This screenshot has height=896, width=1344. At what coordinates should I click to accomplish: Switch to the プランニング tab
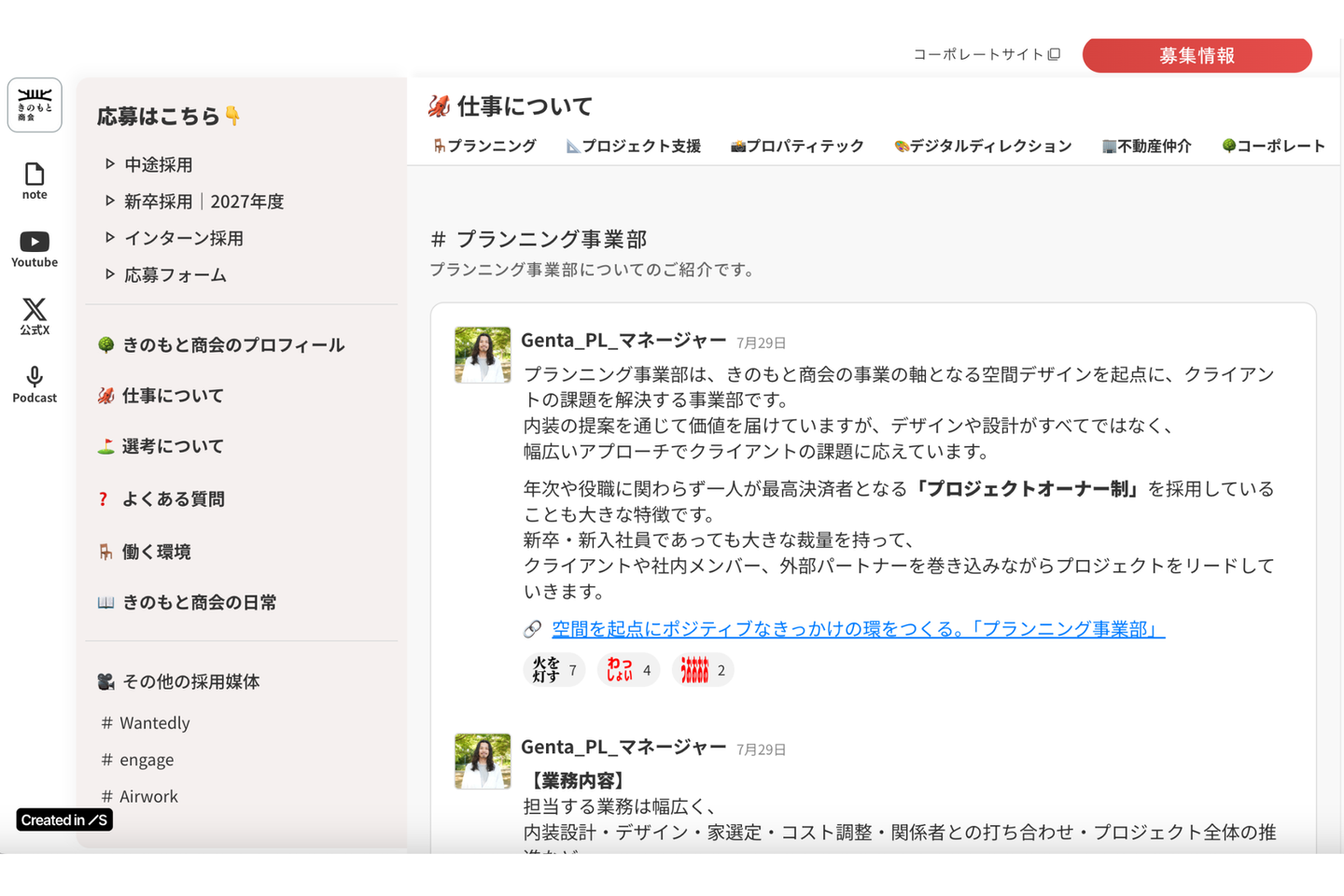coord(484,146)
